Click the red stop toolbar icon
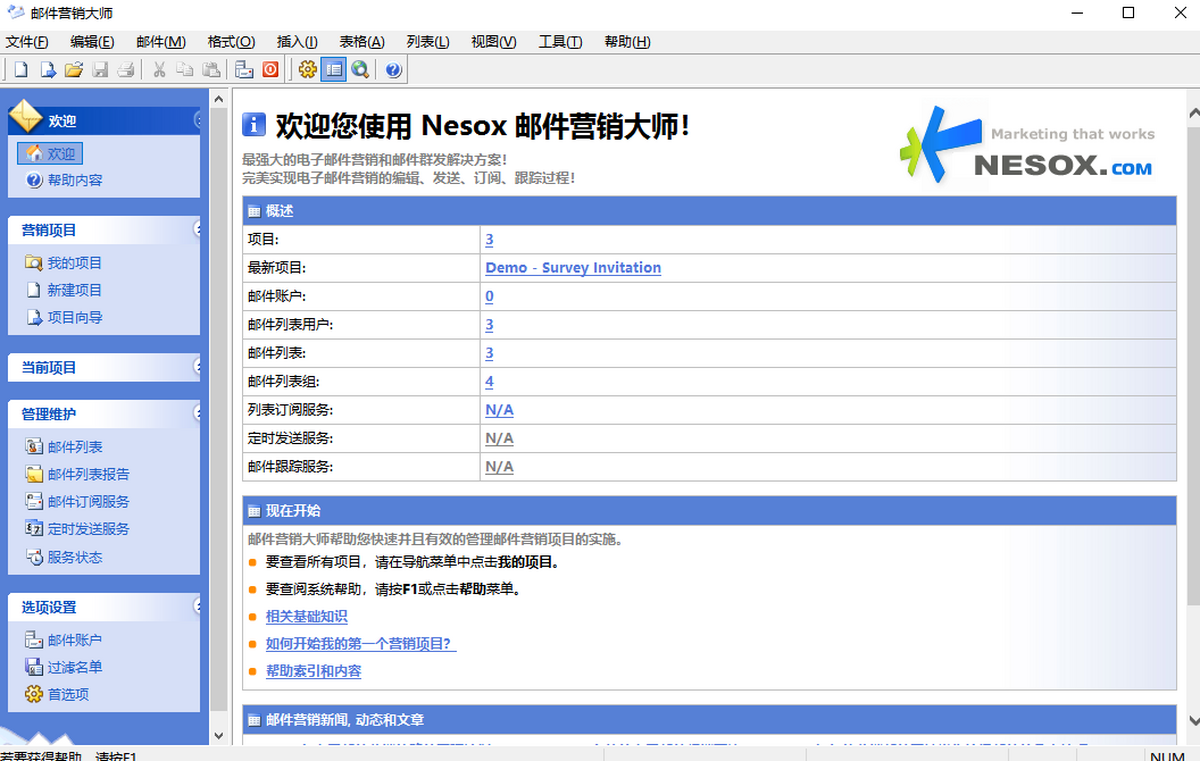The width and height of the screenshot is (1200, 761). coord(270,70)
